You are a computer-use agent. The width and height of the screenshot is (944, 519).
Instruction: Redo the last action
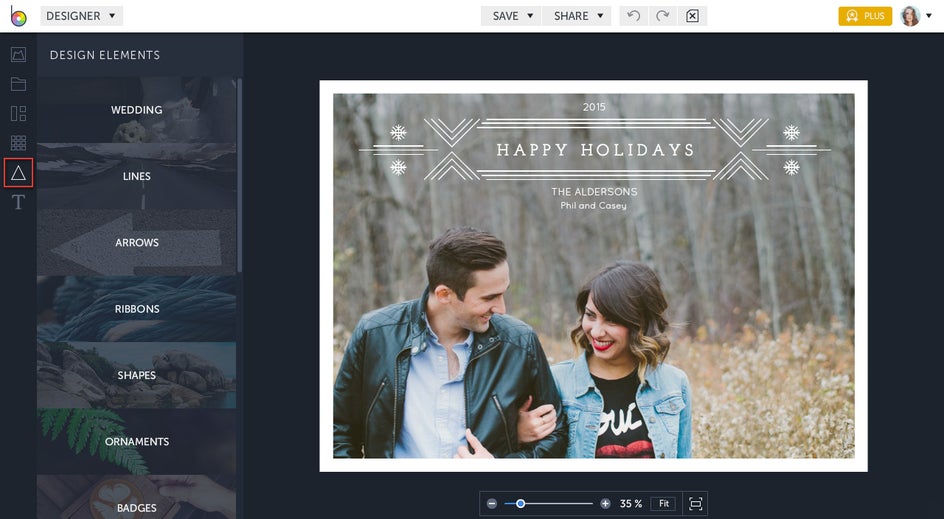point(662,16)
